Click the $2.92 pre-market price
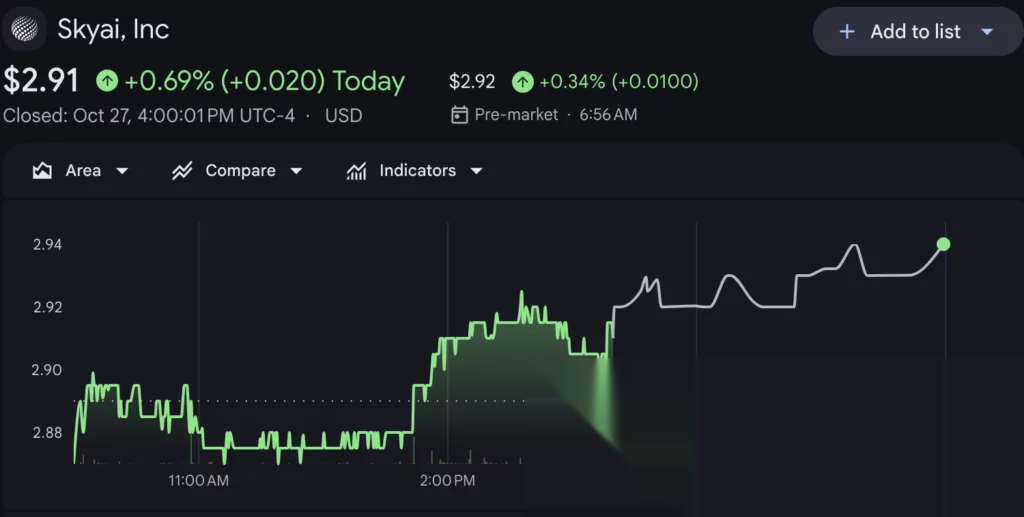The width and height of the screenshot is (1024, 517). pos(472,82)
